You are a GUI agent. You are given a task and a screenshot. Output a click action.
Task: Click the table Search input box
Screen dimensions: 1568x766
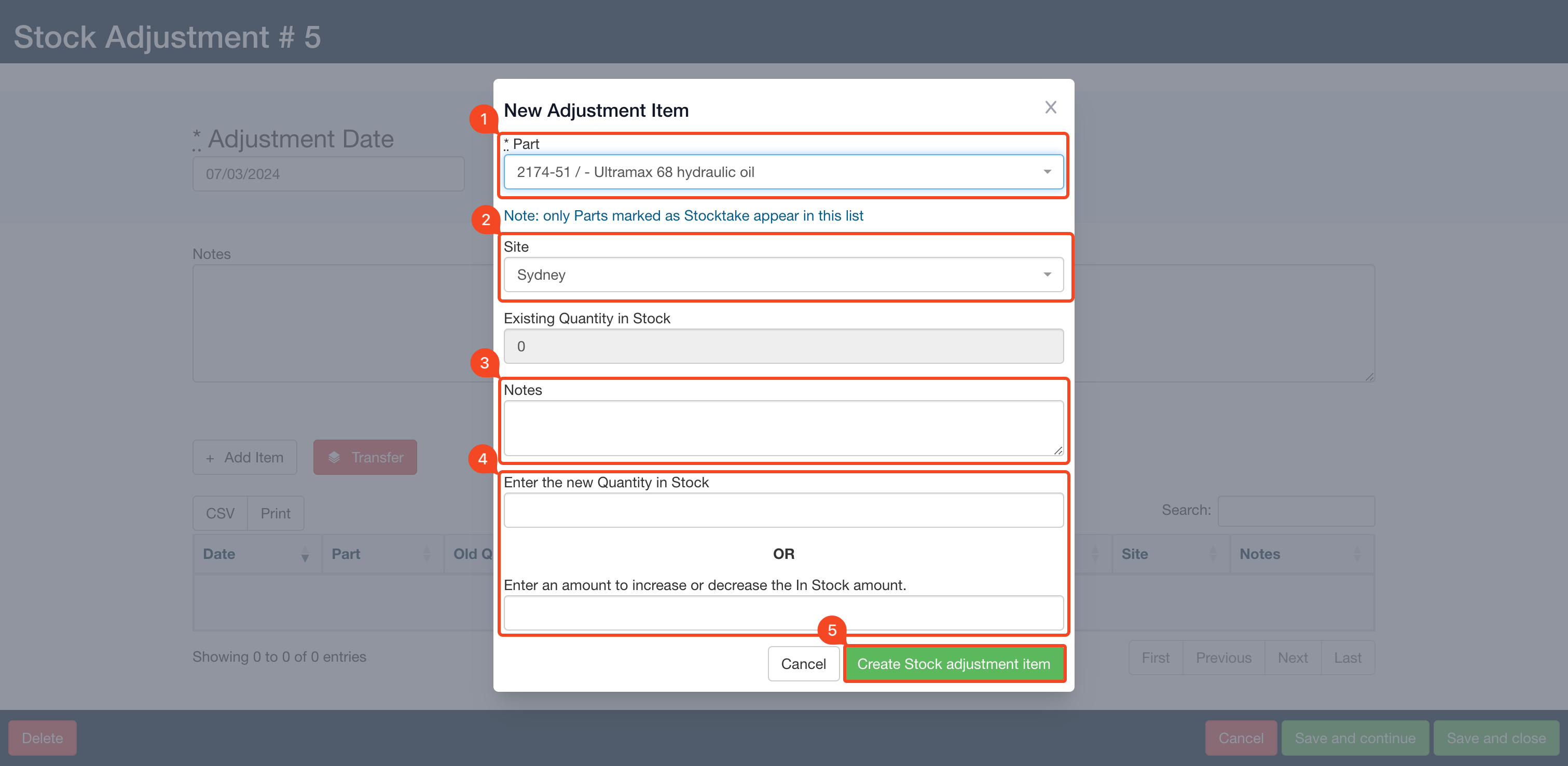1295,510
